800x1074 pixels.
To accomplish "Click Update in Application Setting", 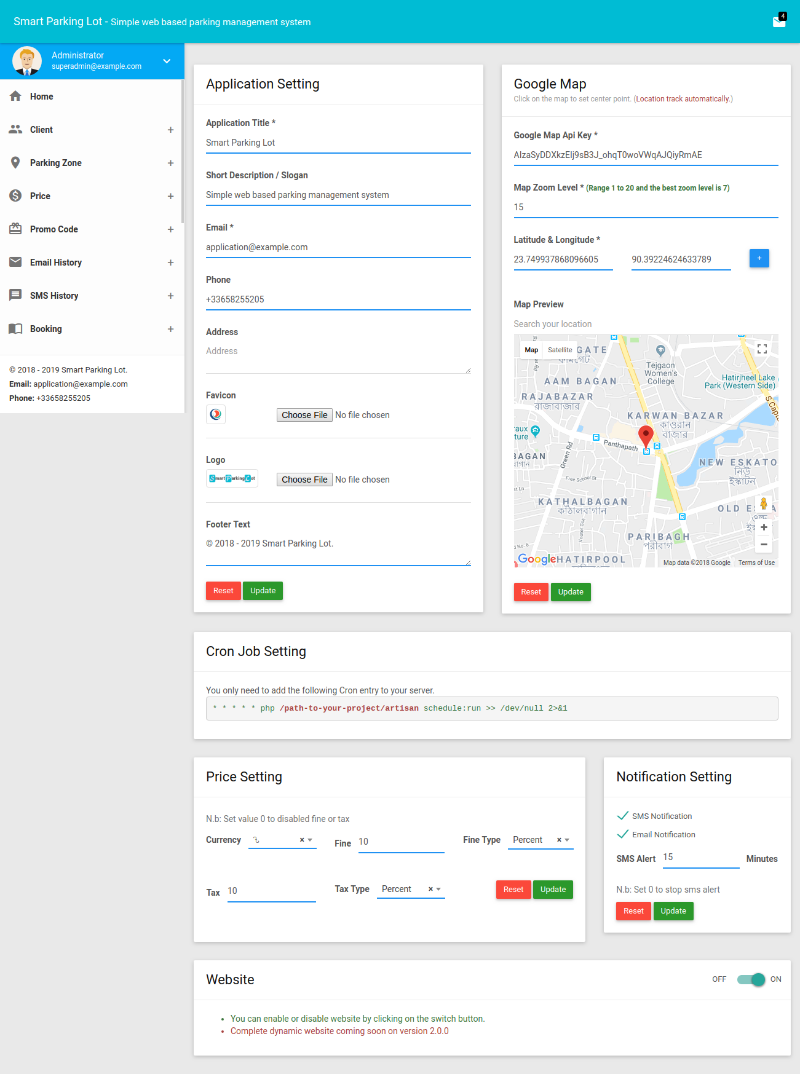I will click(x=263, y=591).
